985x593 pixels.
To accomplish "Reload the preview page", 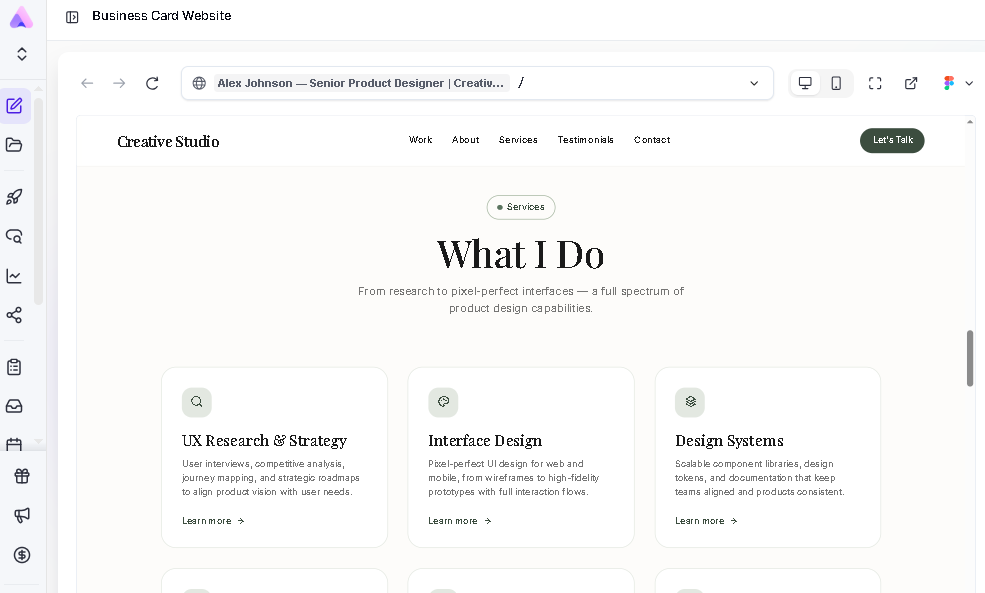I will tap(152, 83).
